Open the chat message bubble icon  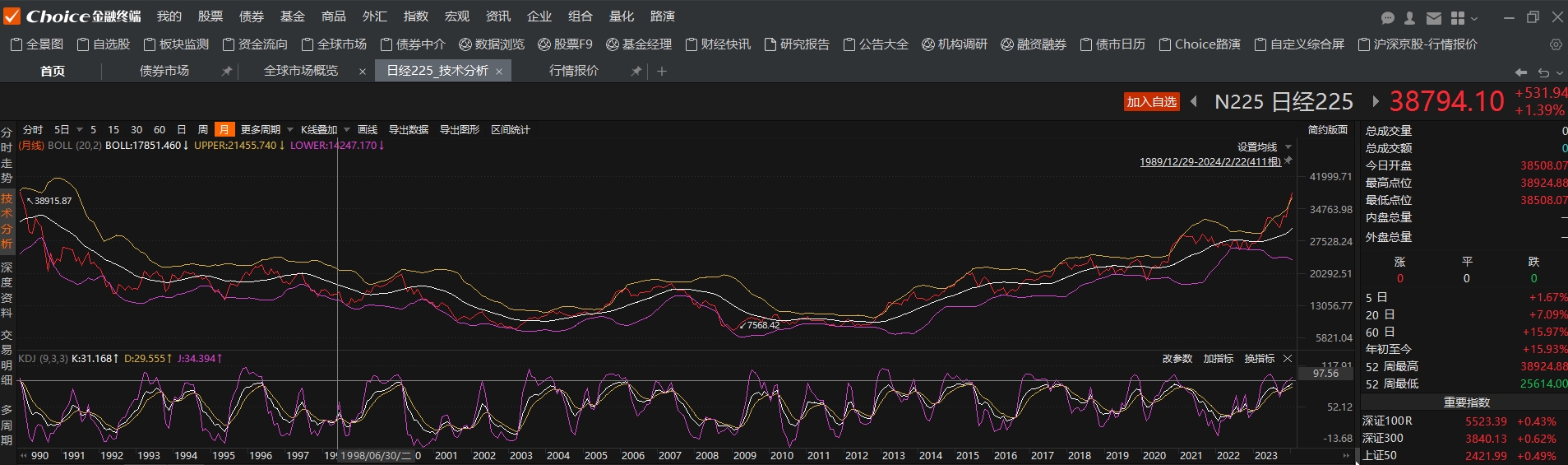[x=1388, y=17]
